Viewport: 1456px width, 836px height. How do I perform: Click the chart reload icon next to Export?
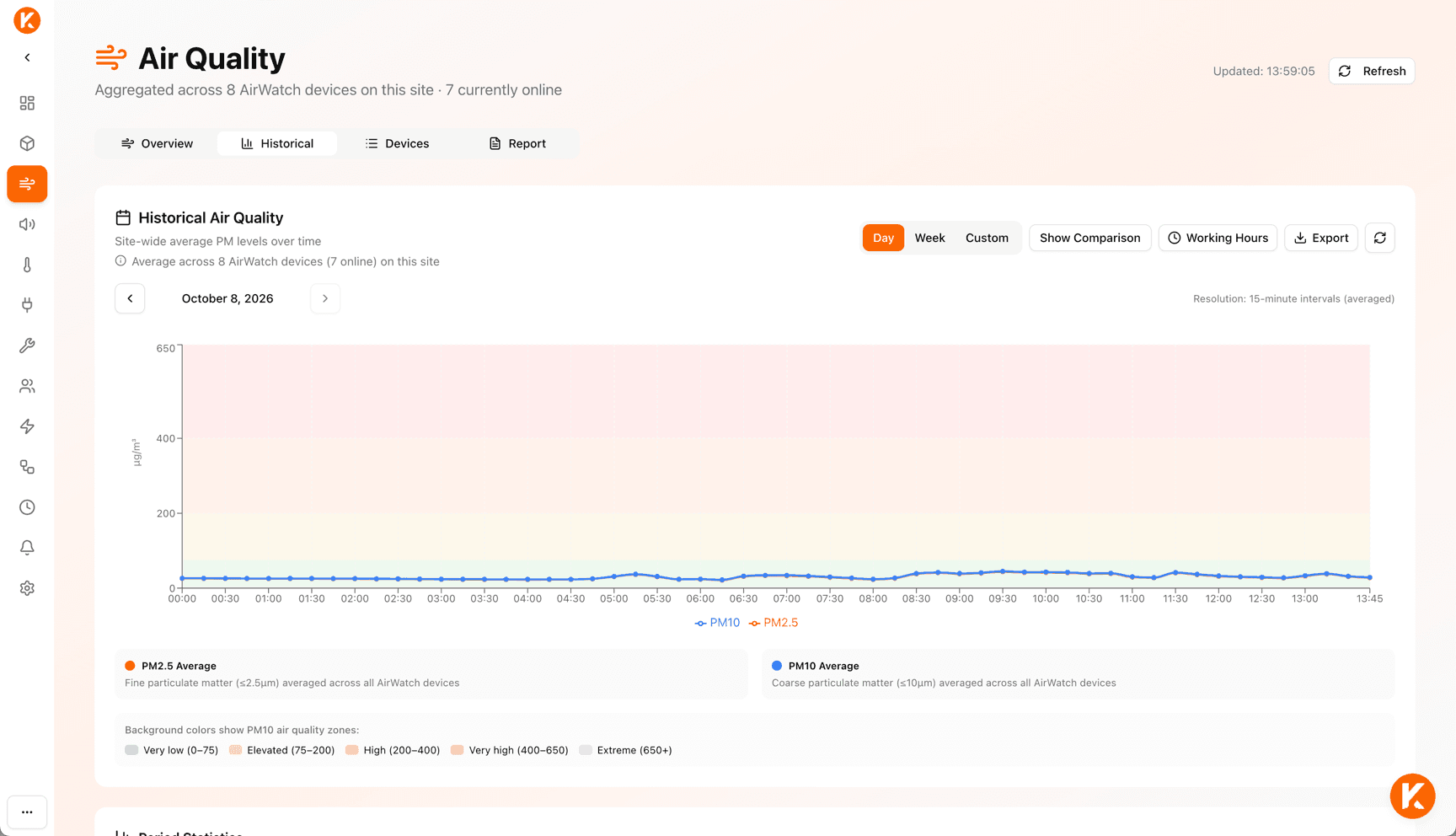pos(1380,238)
